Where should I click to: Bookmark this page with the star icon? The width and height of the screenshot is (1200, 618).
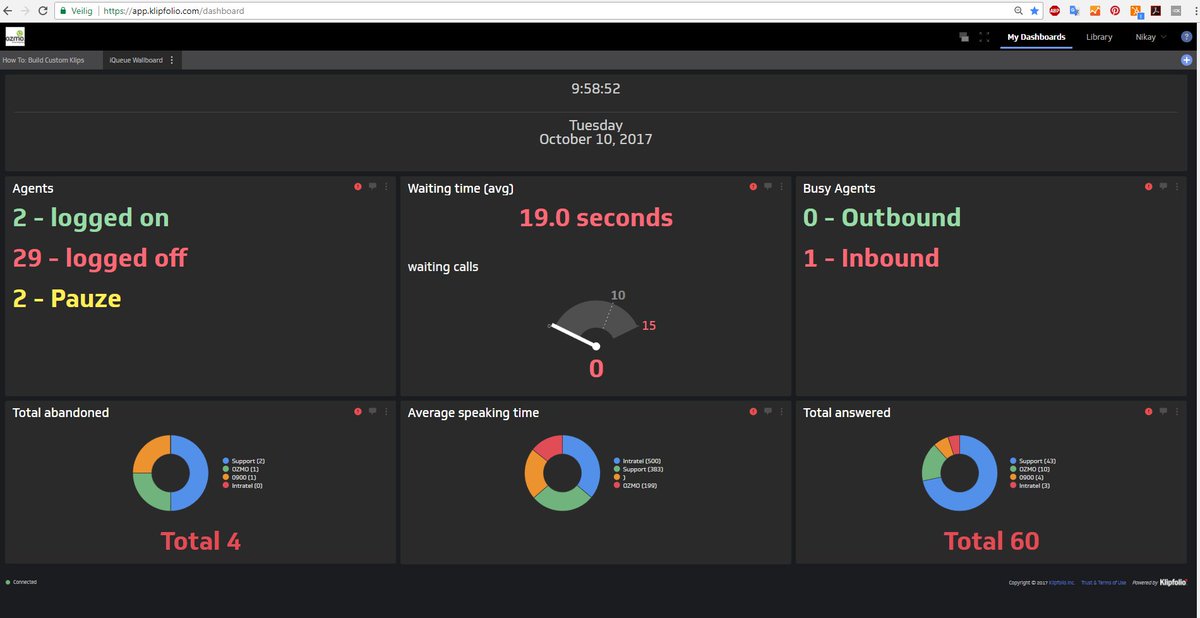coord(1033,11)
